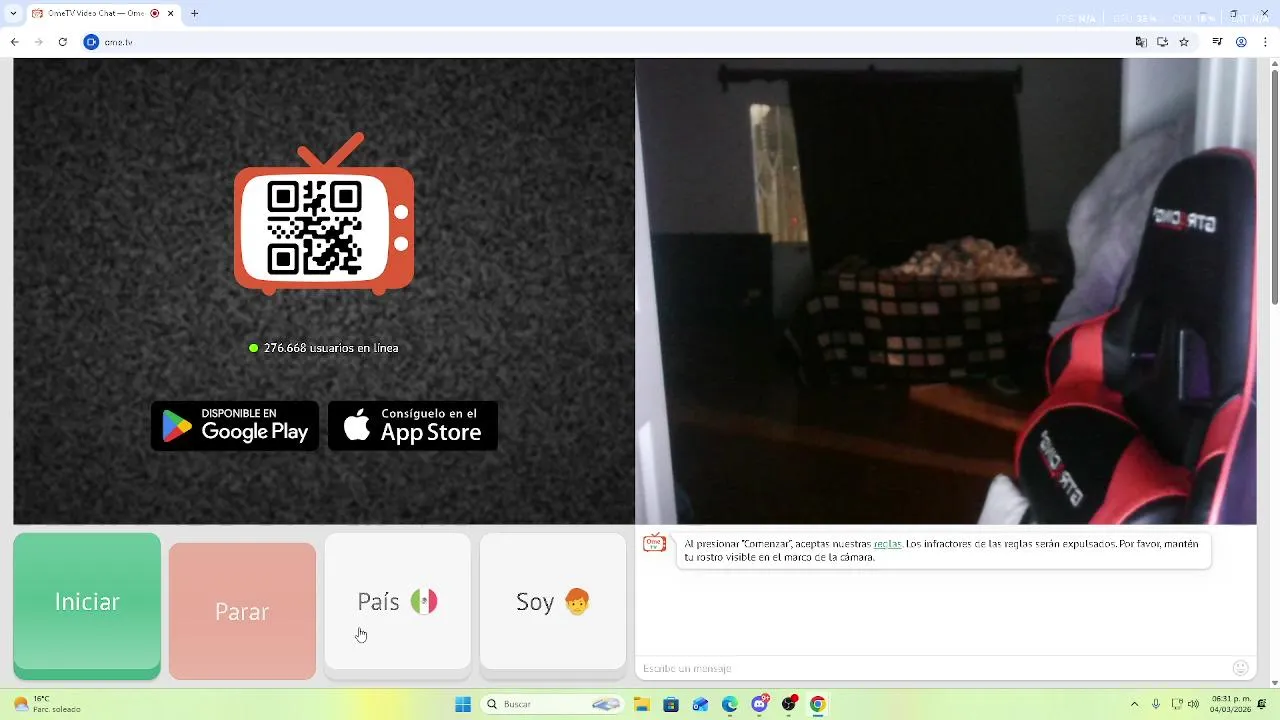Open the reglas link in chat notice
1280x720 pixels.
tap(887, 544)
